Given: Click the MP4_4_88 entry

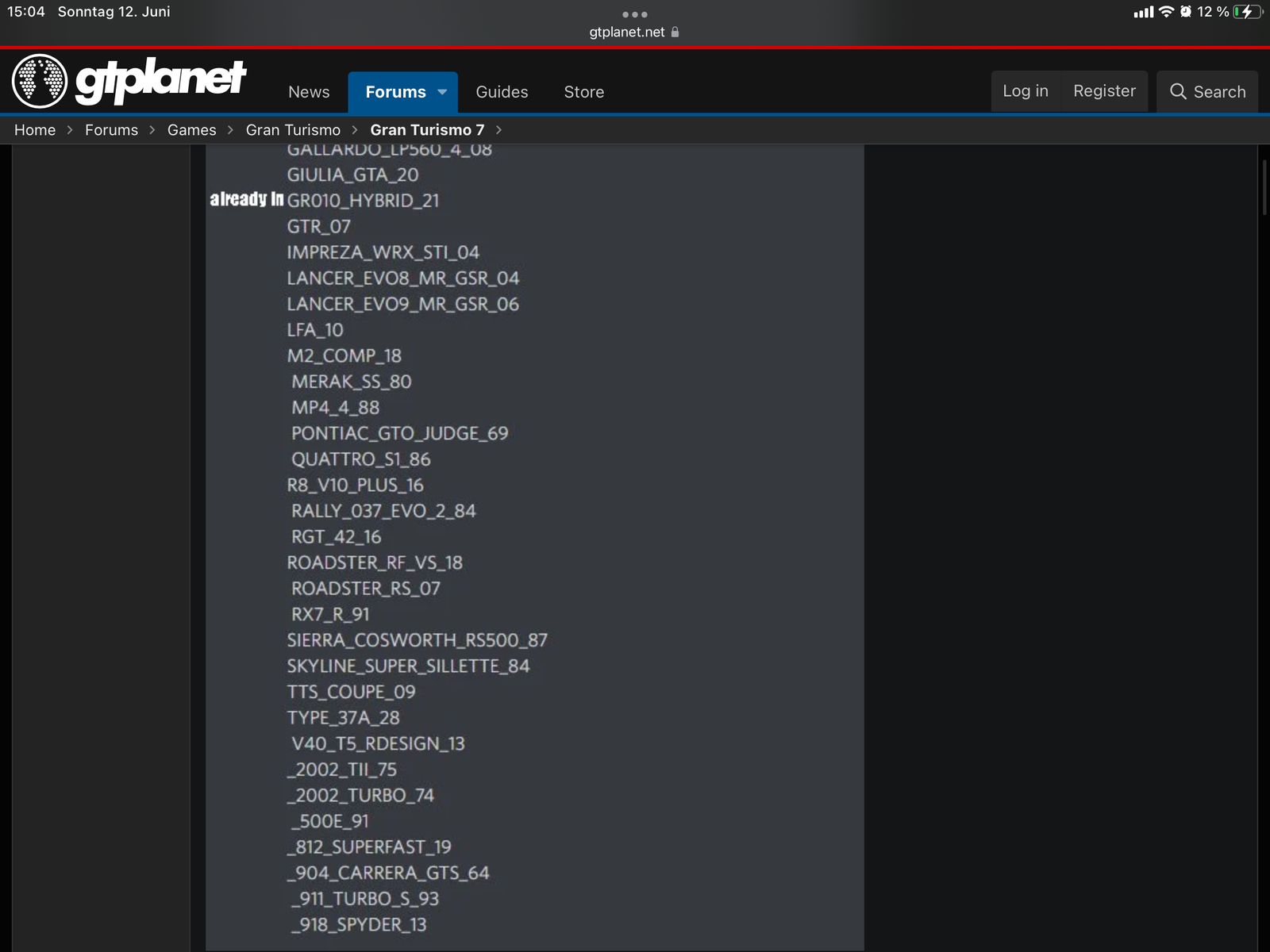Looking at the screenshot, I should click(x=336, y=408).
